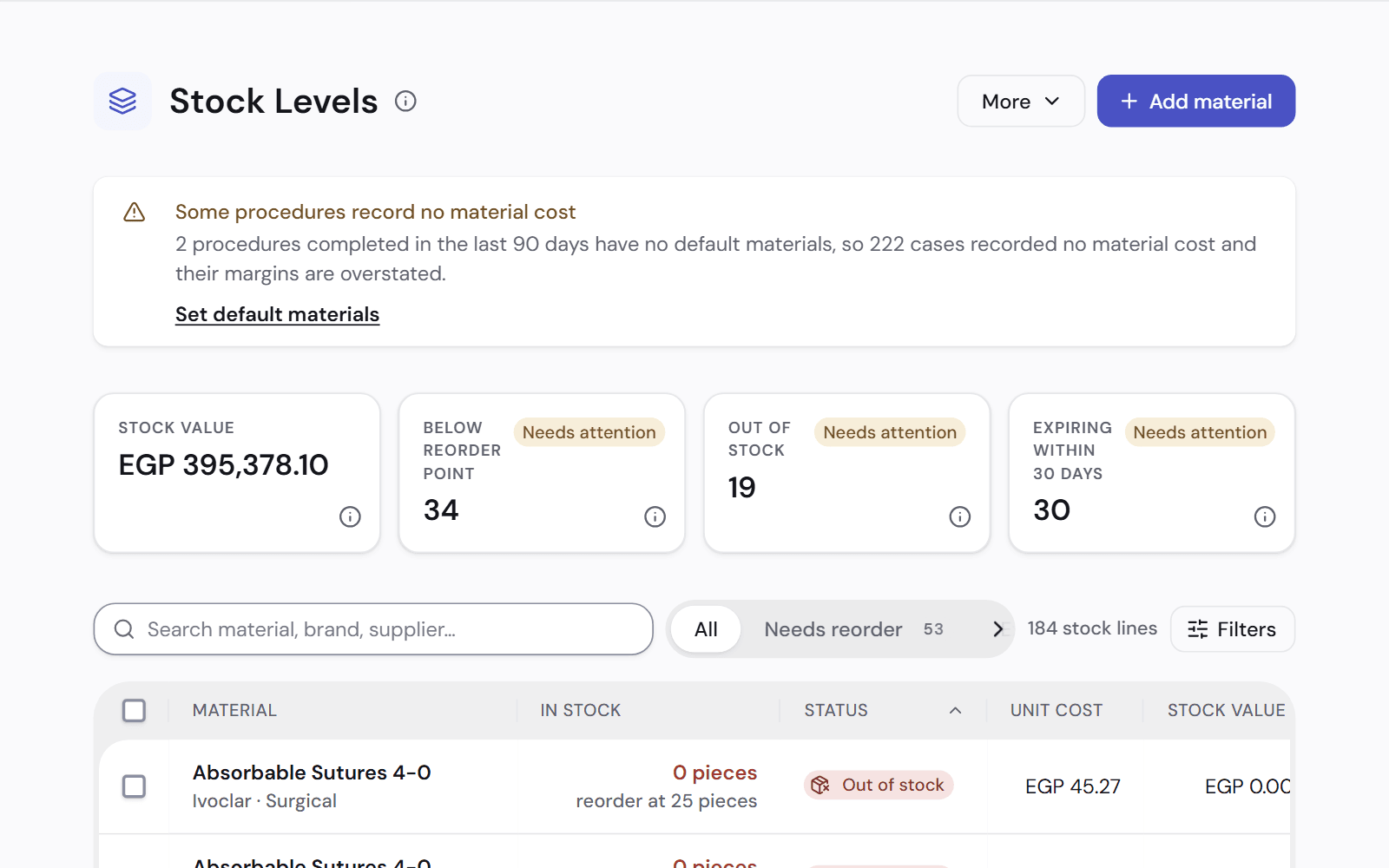Select the Absorbable Sutures 4-0 Ivoclar row checkbox
This screenshot has height=868, width=1389.
coord(134,786)
